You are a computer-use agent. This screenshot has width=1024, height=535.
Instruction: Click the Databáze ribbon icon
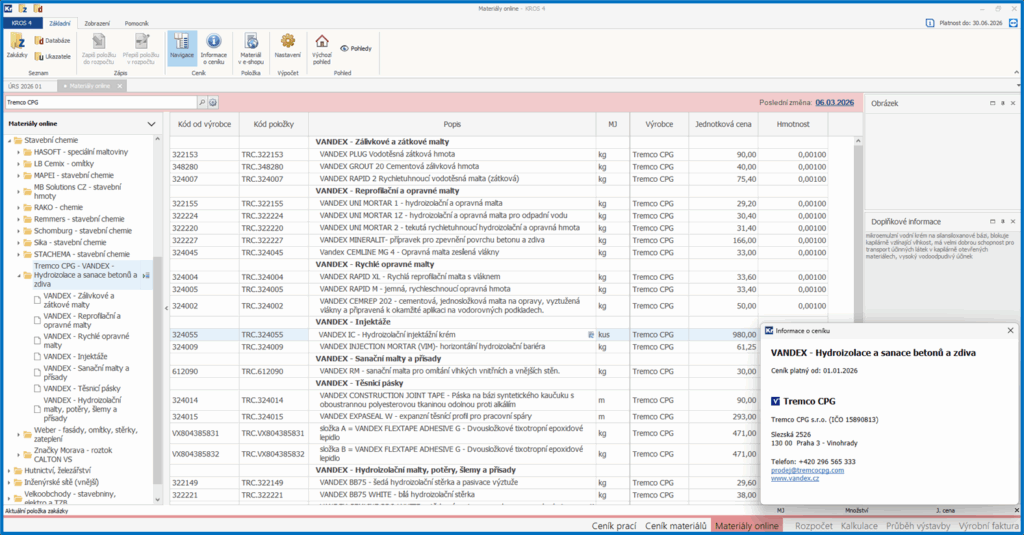pos(52,40)
